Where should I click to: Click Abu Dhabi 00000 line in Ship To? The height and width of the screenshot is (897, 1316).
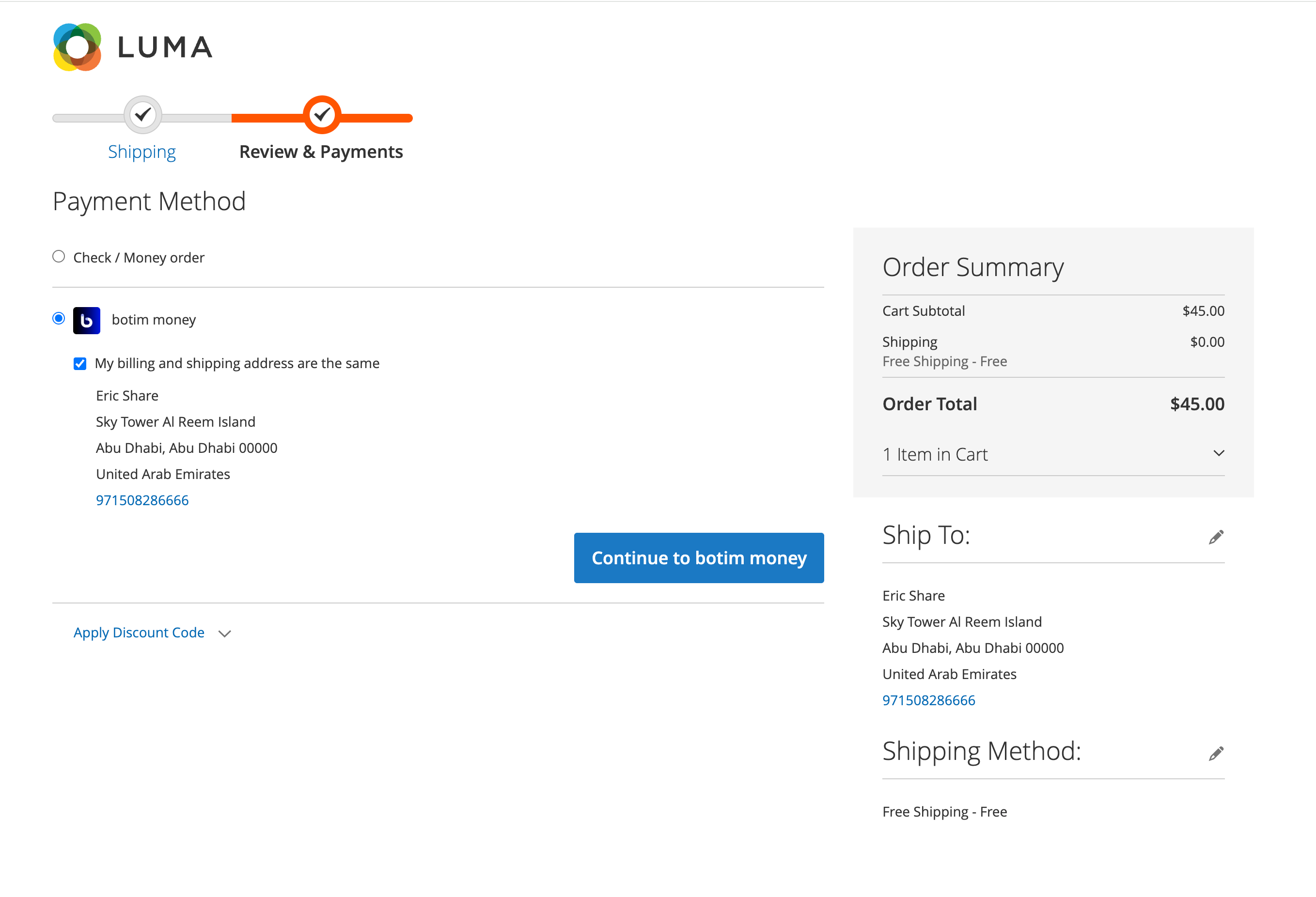(x=973, y=648)
